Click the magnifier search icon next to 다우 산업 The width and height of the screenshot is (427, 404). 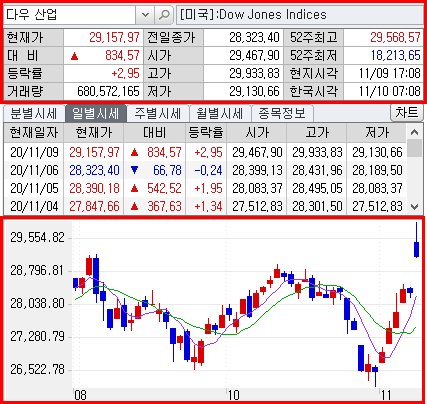[x=164, y=15]
